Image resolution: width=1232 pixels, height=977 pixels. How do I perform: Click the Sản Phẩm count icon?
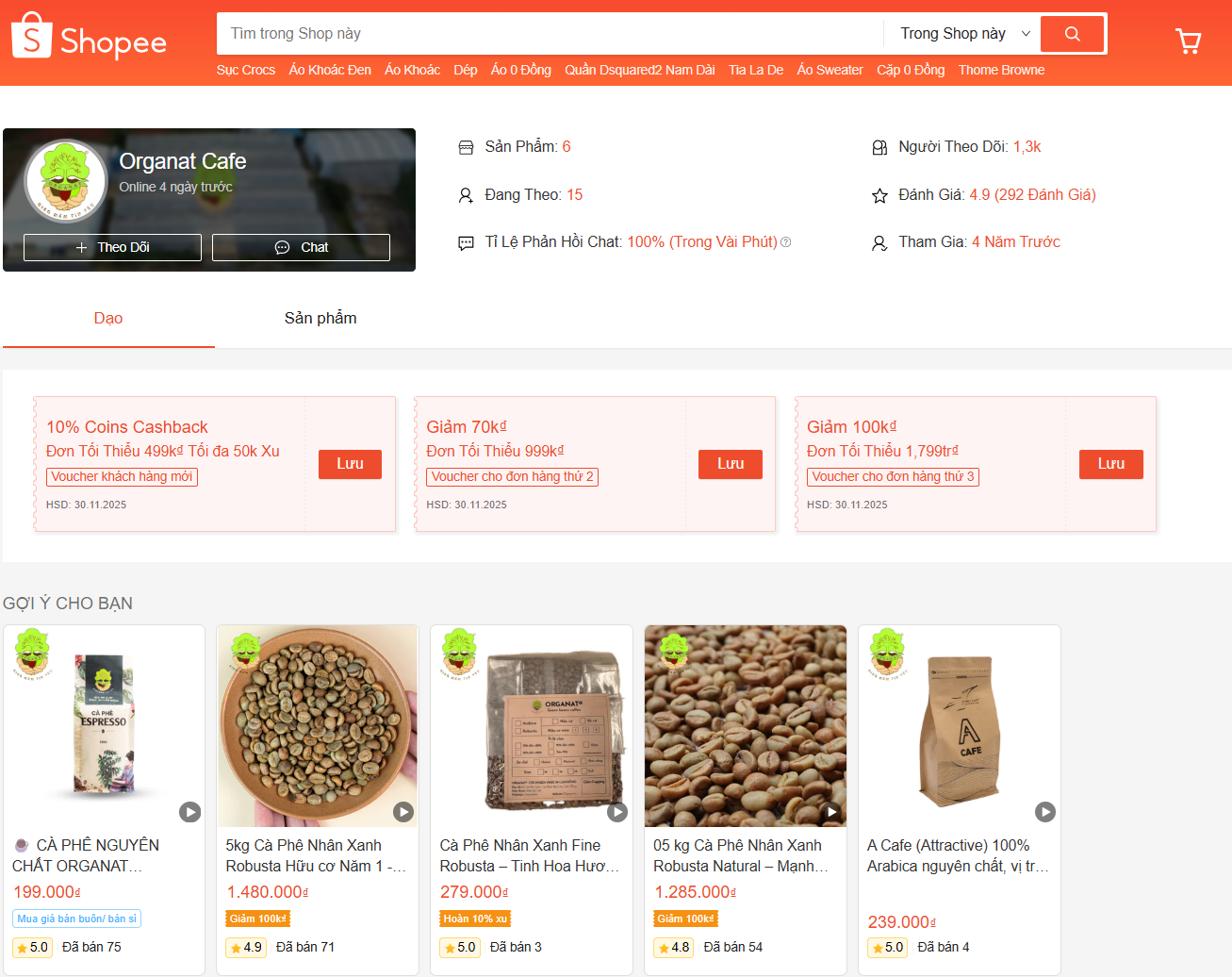465,146
